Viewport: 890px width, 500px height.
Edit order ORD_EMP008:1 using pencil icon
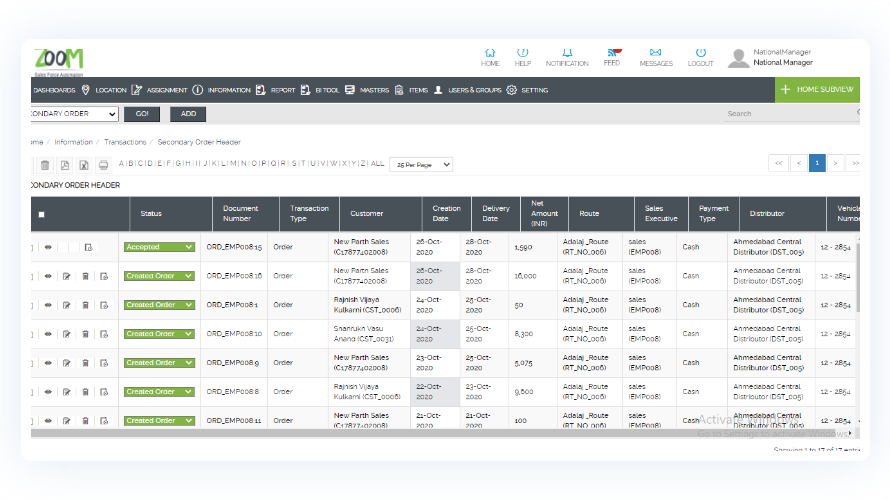[67, 305]
